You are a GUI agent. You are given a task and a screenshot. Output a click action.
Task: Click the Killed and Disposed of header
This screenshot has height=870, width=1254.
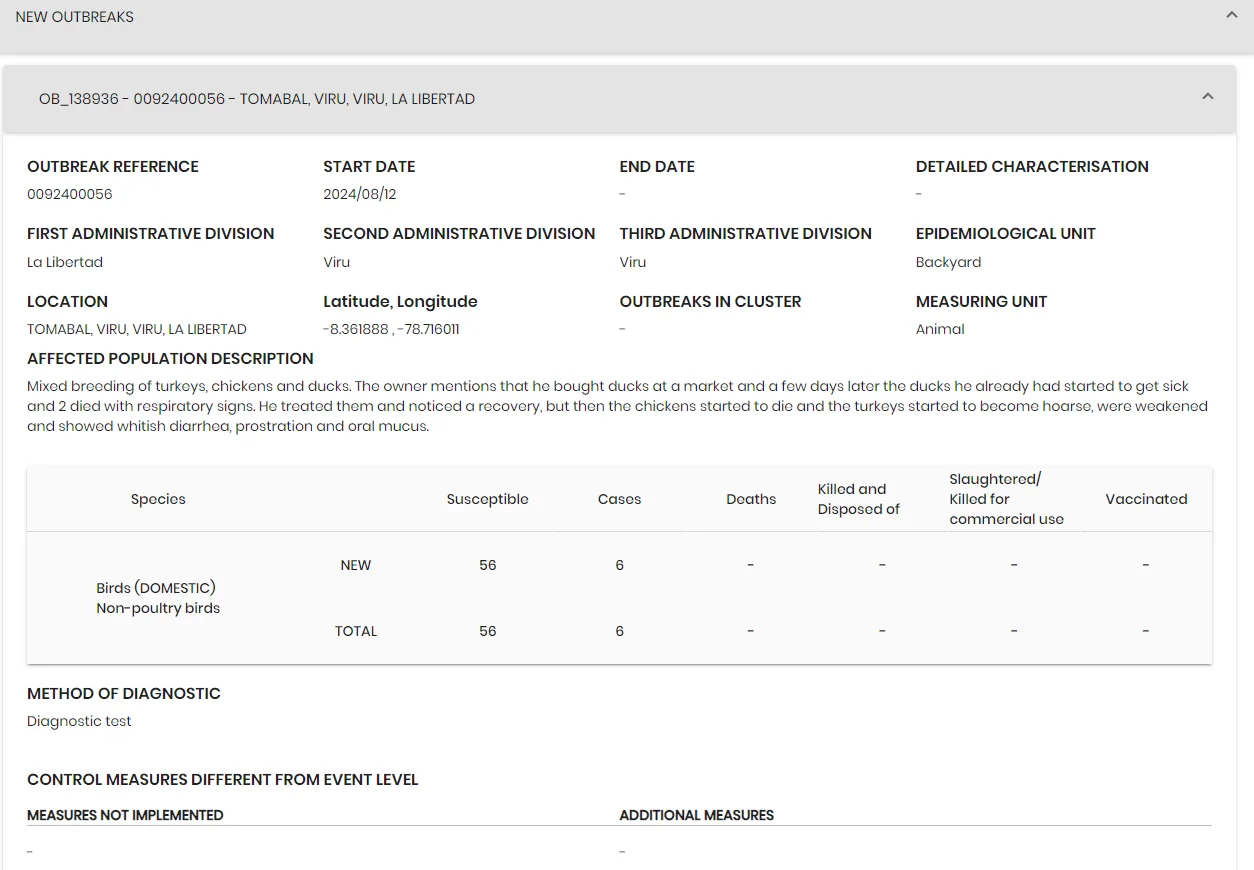[859, 499]
